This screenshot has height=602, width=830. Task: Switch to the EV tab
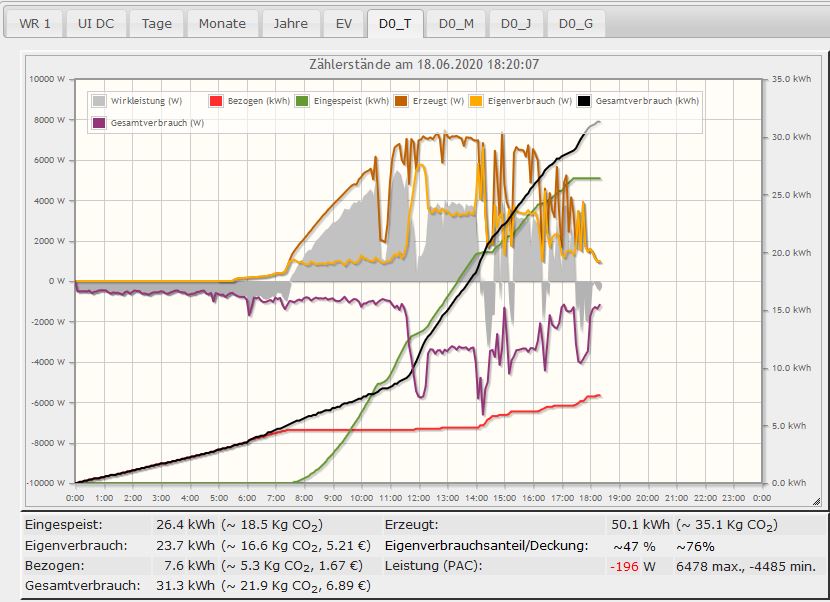click(343, 24)
